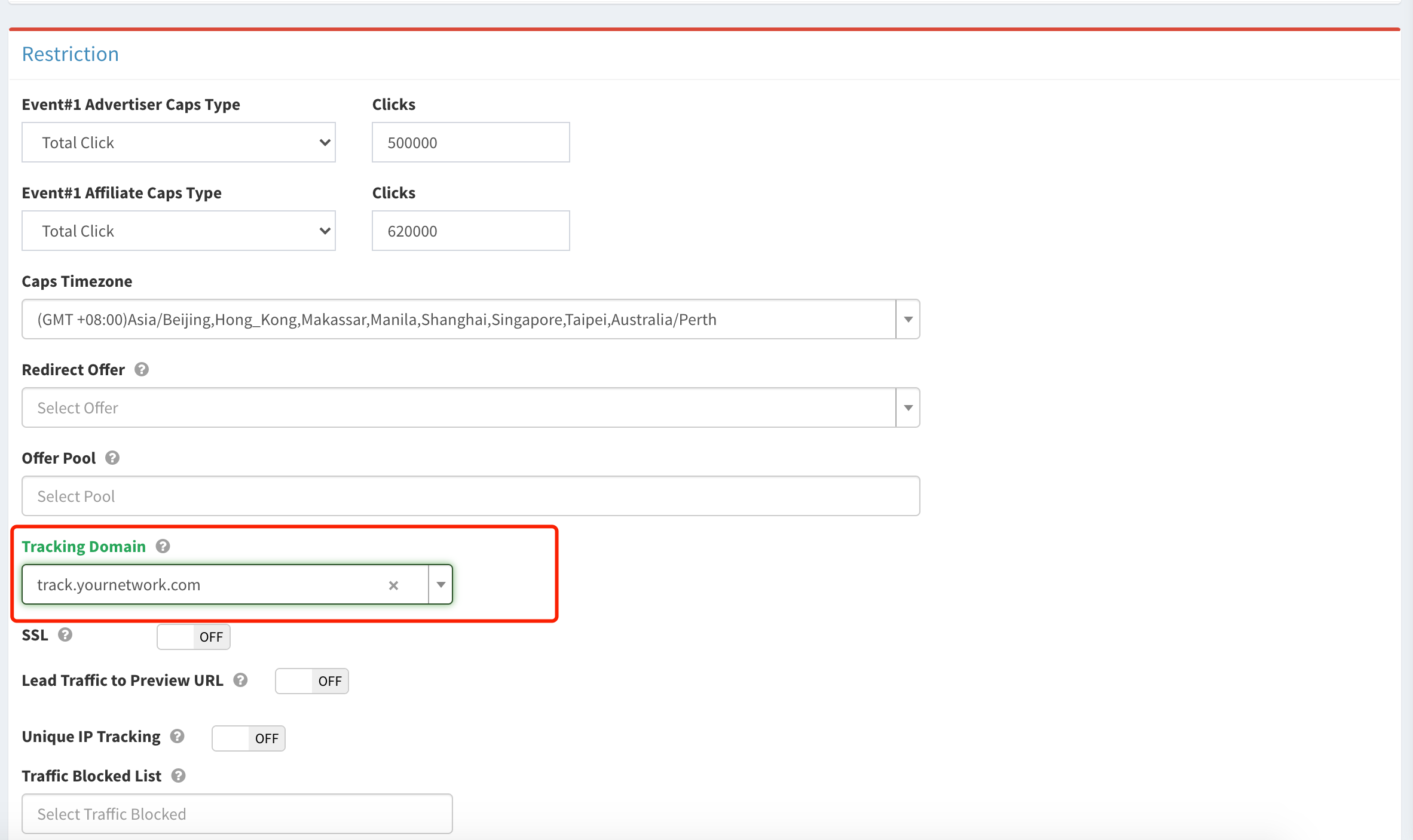Expand the Tracking Domain dropdown arrow
The image size is (1413, 840).
[440, 585]
